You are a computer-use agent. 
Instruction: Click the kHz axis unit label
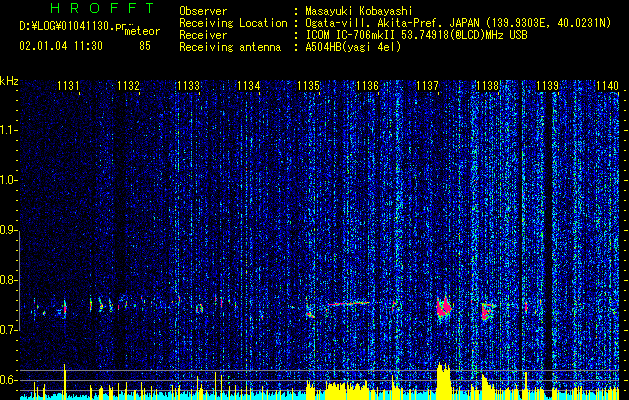[x=9, y=81]
